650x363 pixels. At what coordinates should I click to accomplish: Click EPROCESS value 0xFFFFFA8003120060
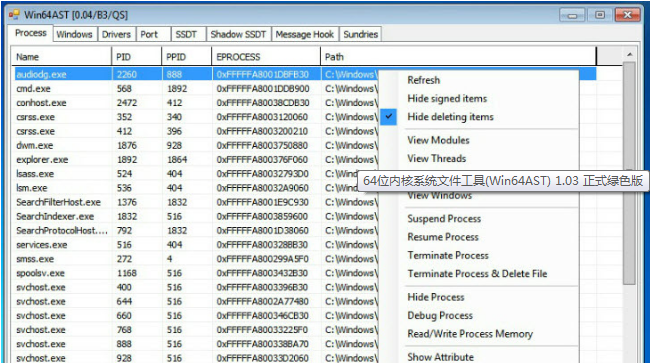pyautogui.click(x=262, y=117)
